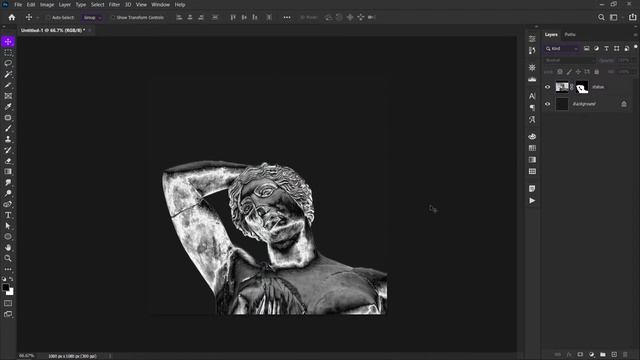Select the Rectangular Marquee tool

point(8,53)
